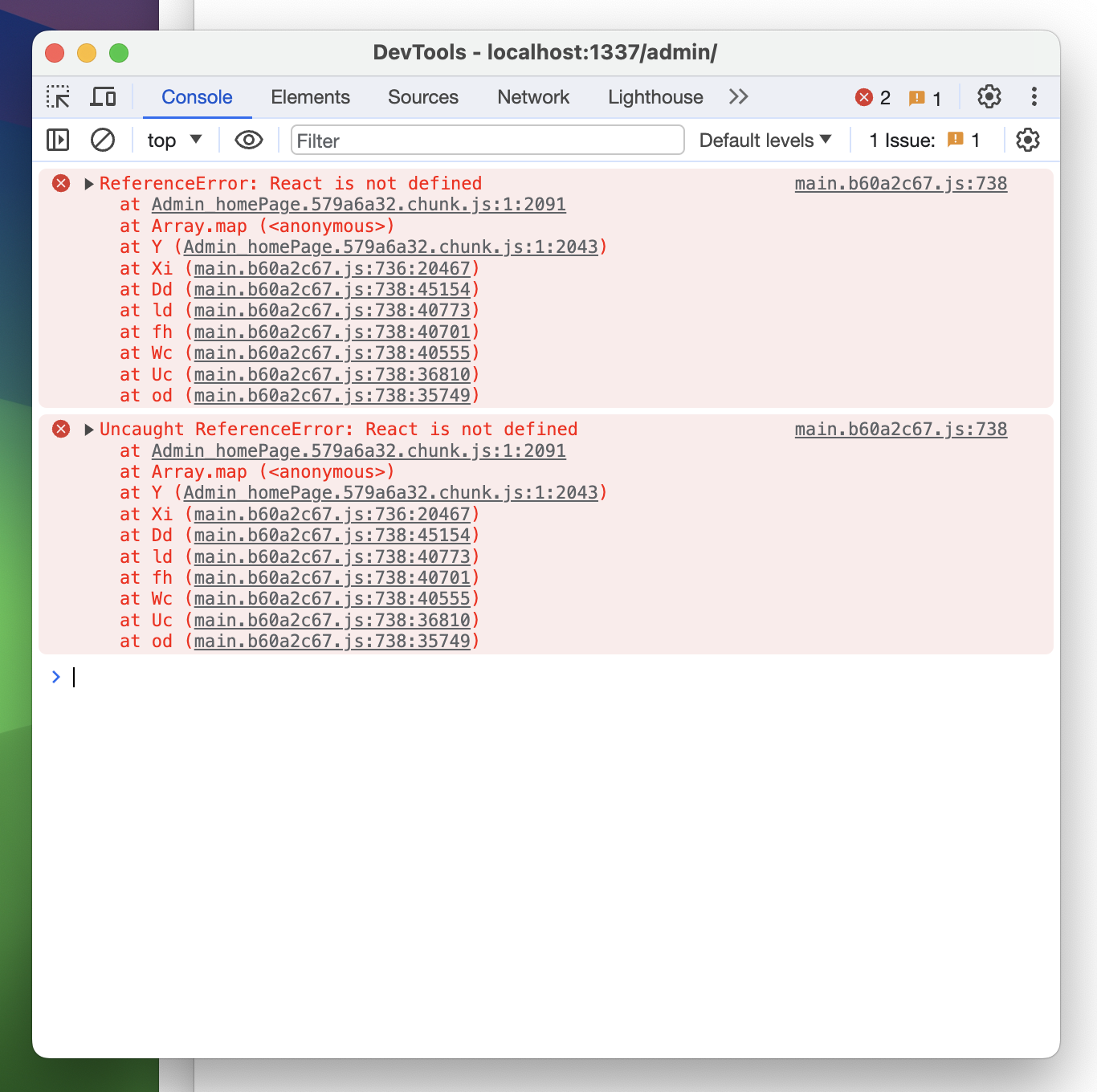Image resolution: width=1097 pixels, height=1092 pixels.
Task: Expand the first ReferenceError message
Action: point(89,183)
